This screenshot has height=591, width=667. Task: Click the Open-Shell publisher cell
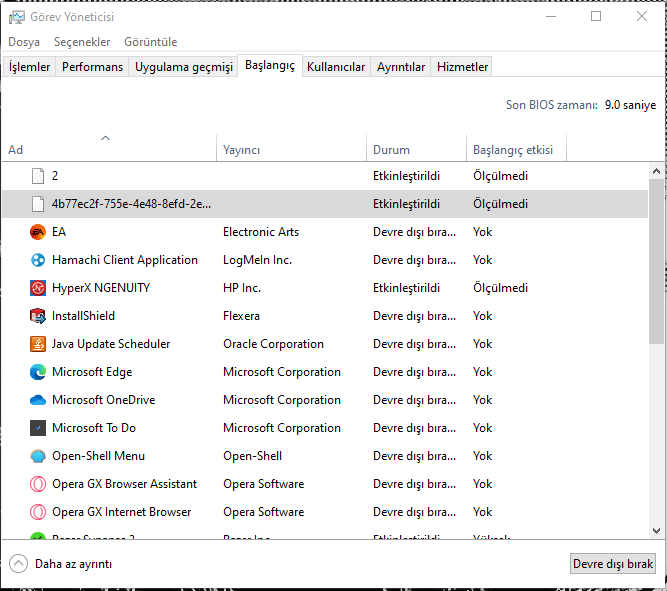click(x=253, y=456)
